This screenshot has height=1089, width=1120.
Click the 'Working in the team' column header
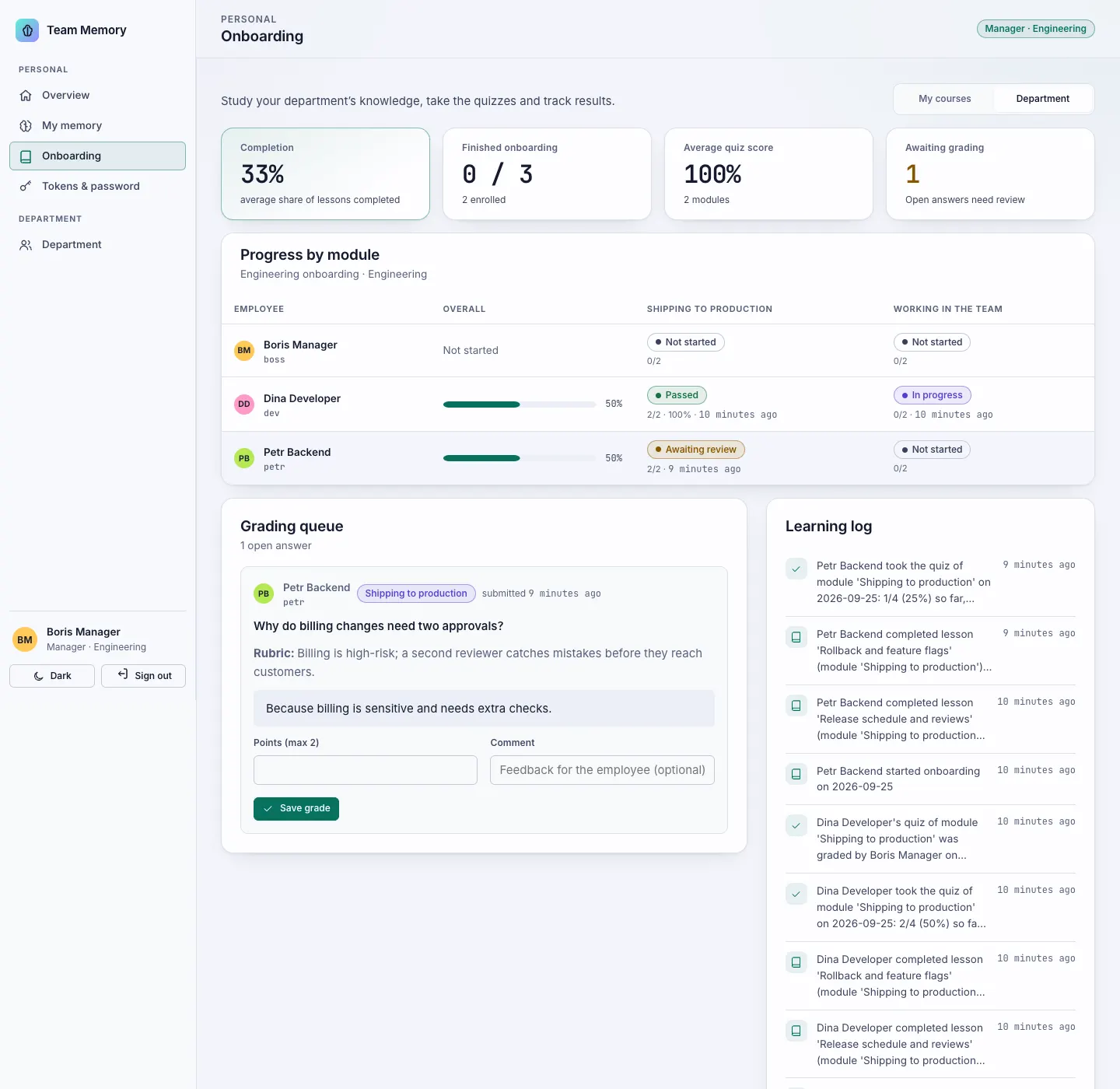(x=948, y=309)
